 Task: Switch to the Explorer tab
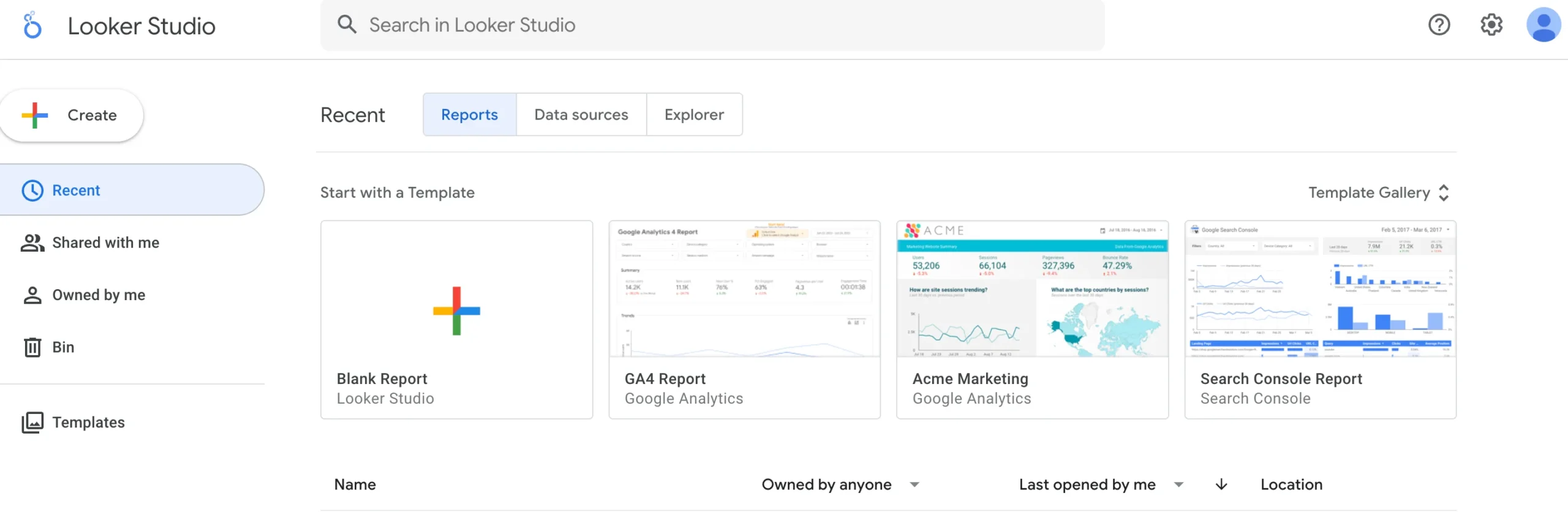pyautogui.click(x=694, y=115)
